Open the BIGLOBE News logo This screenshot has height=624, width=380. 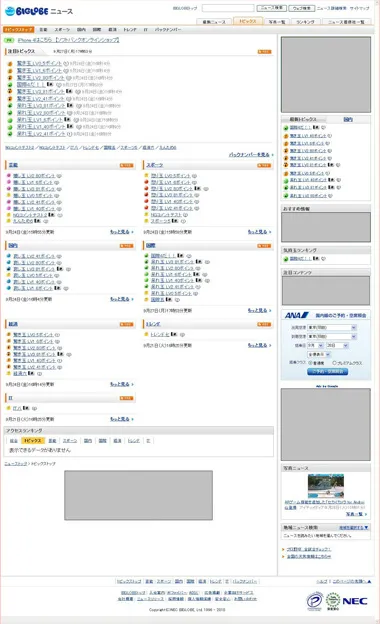pyautogui.click(x=39, y=11)
